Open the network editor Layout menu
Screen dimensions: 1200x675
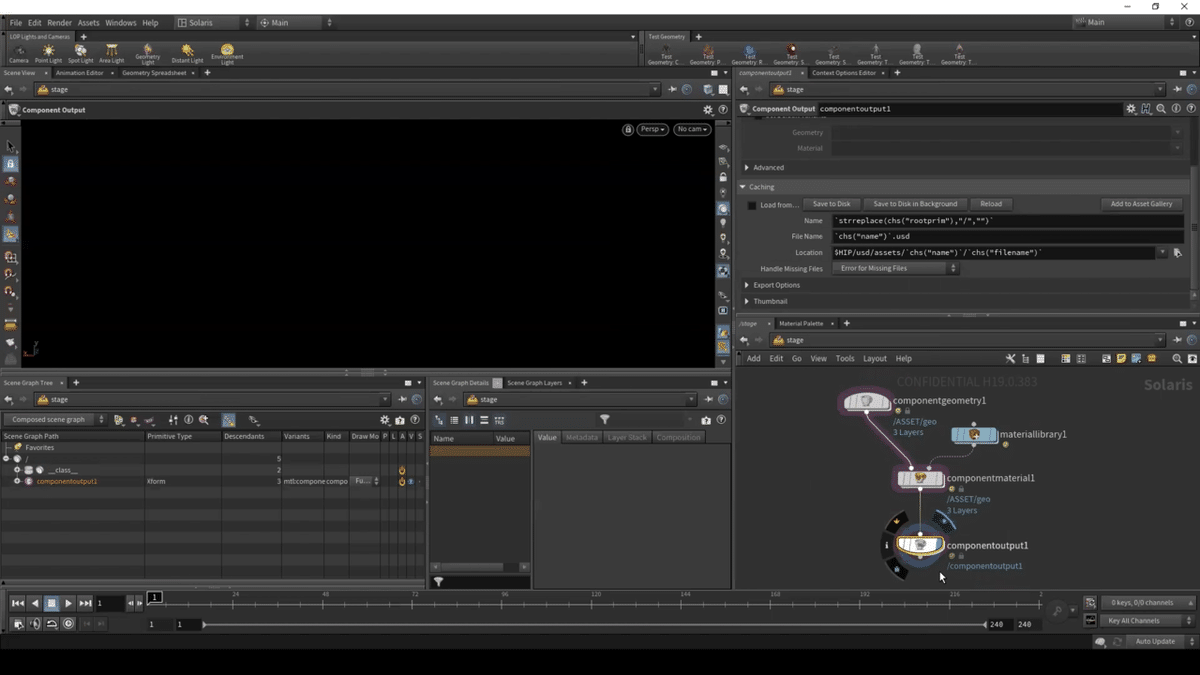click(875, 358)
